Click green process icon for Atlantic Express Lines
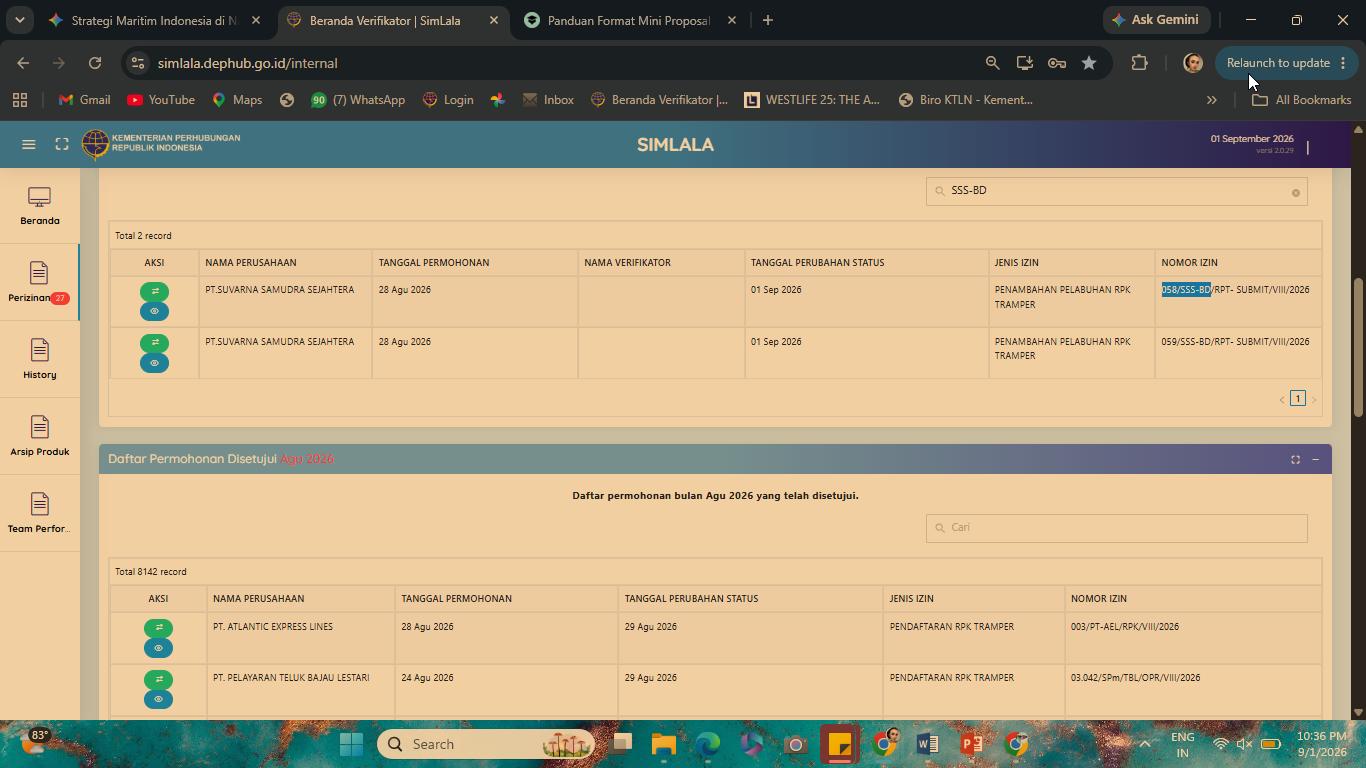The height and width of the screenshot is (768, 1366). 158,628
